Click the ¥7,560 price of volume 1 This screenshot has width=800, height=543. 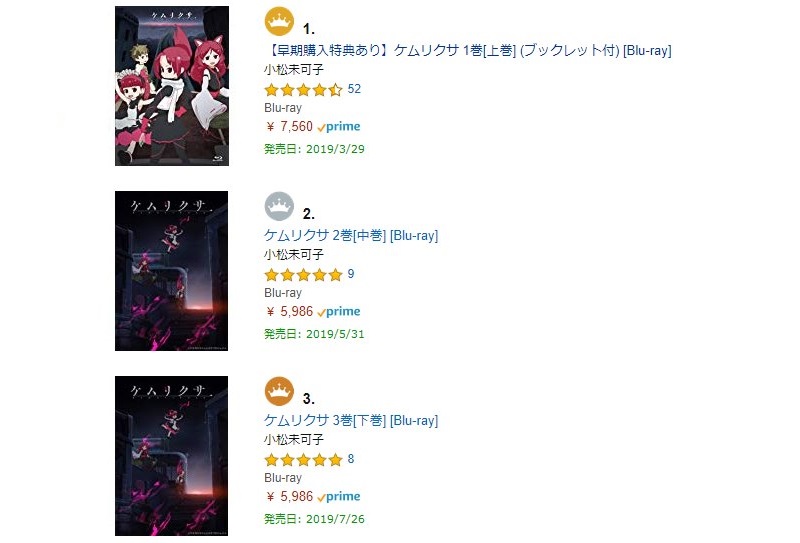point(290,127)
